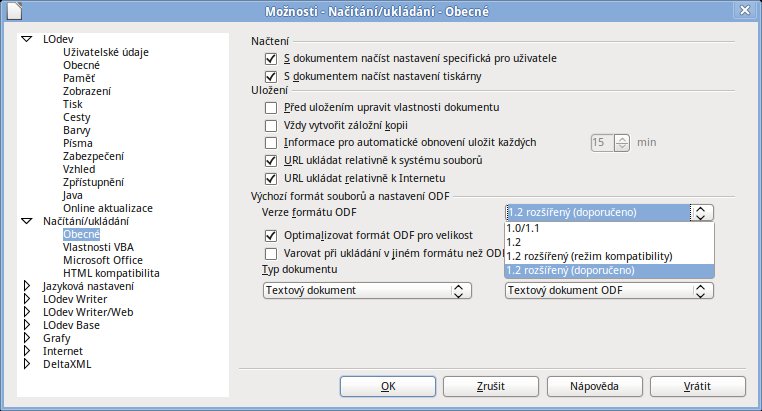Image resolution: width=762 pixels, height=411 pixels.
Task: Open the Textový dokument ODF dropdown
Action: (609, 291)
